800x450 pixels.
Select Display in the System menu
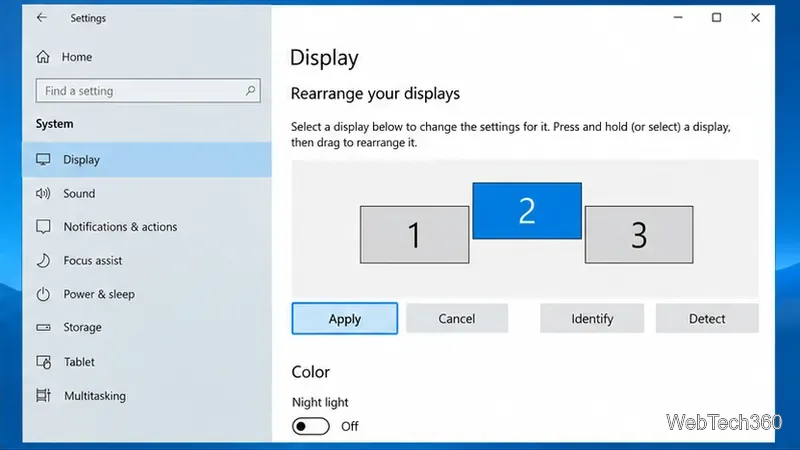click(x=147, y=160)
